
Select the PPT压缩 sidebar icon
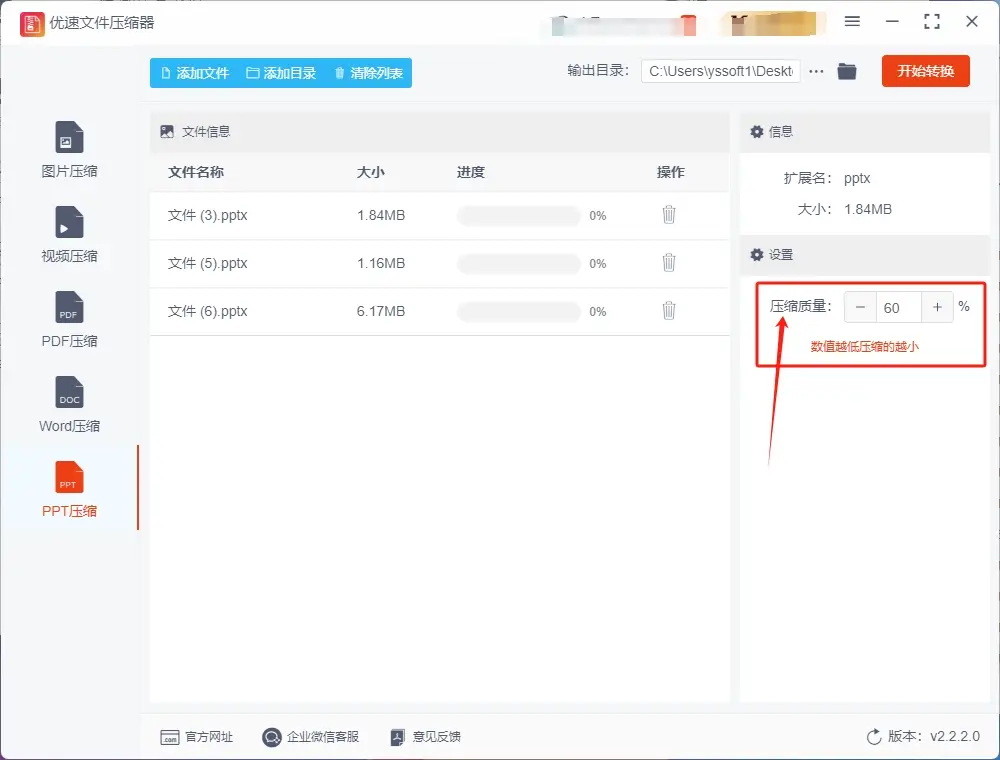click(68, 488)
